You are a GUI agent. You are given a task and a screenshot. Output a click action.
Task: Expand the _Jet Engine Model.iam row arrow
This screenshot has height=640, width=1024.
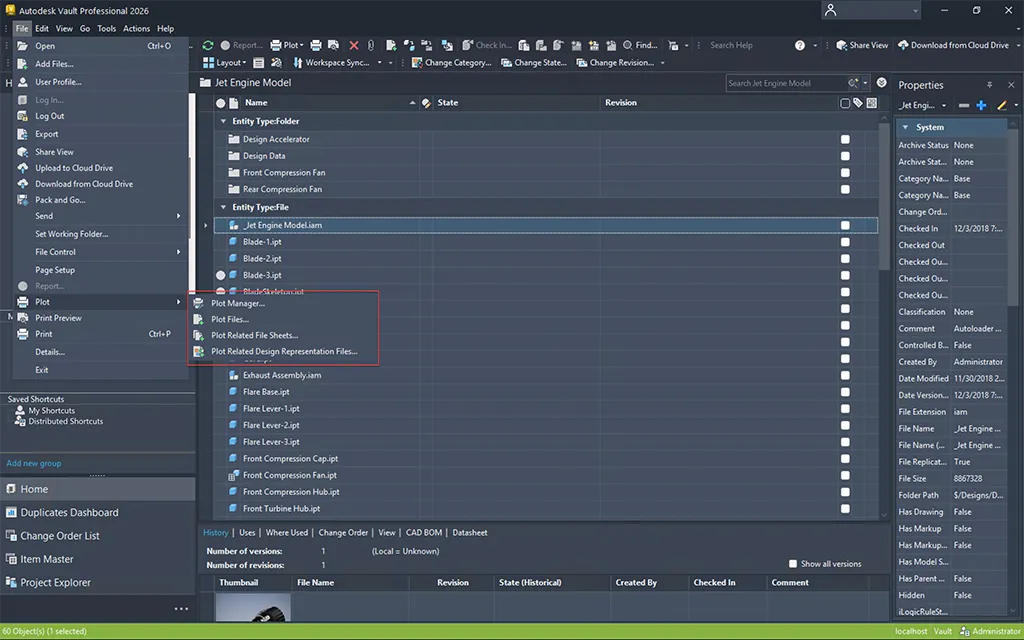[x=206, y=225]
